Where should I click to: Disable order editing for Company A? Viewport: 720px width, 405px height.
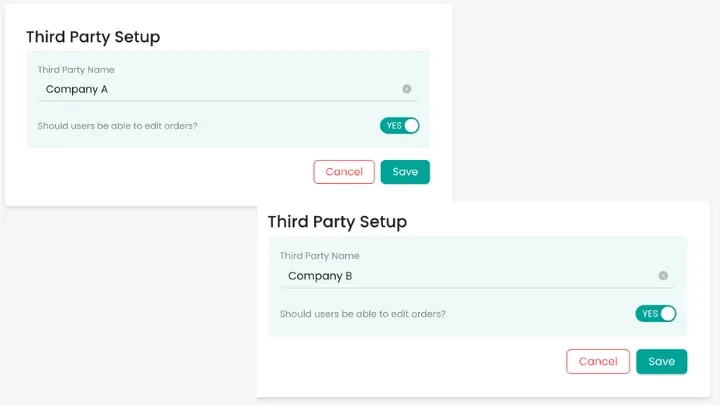point(399,126)
